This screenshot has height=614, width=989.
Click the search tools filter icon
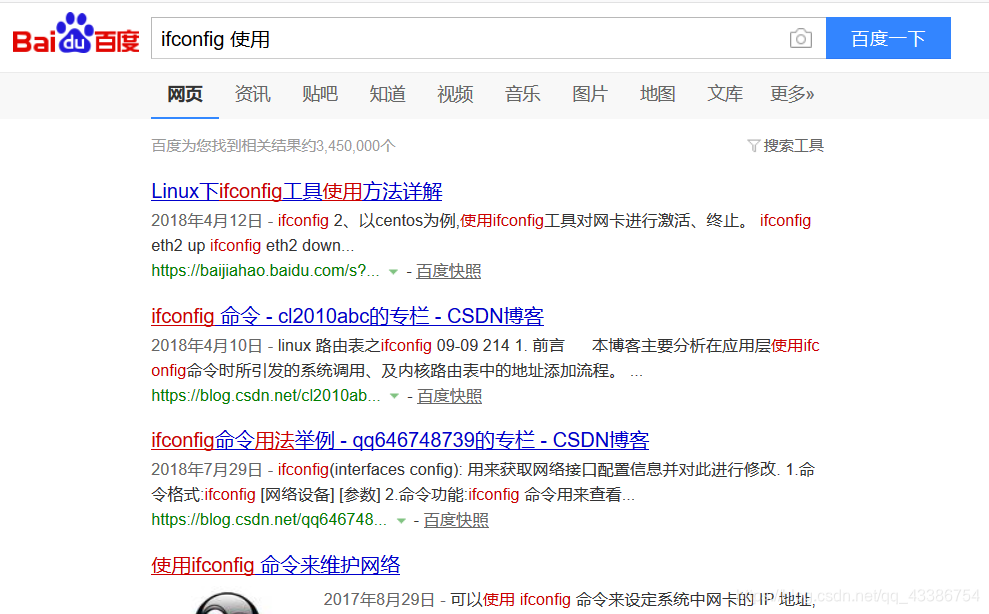pyautogui.click(x=753, y=146)
